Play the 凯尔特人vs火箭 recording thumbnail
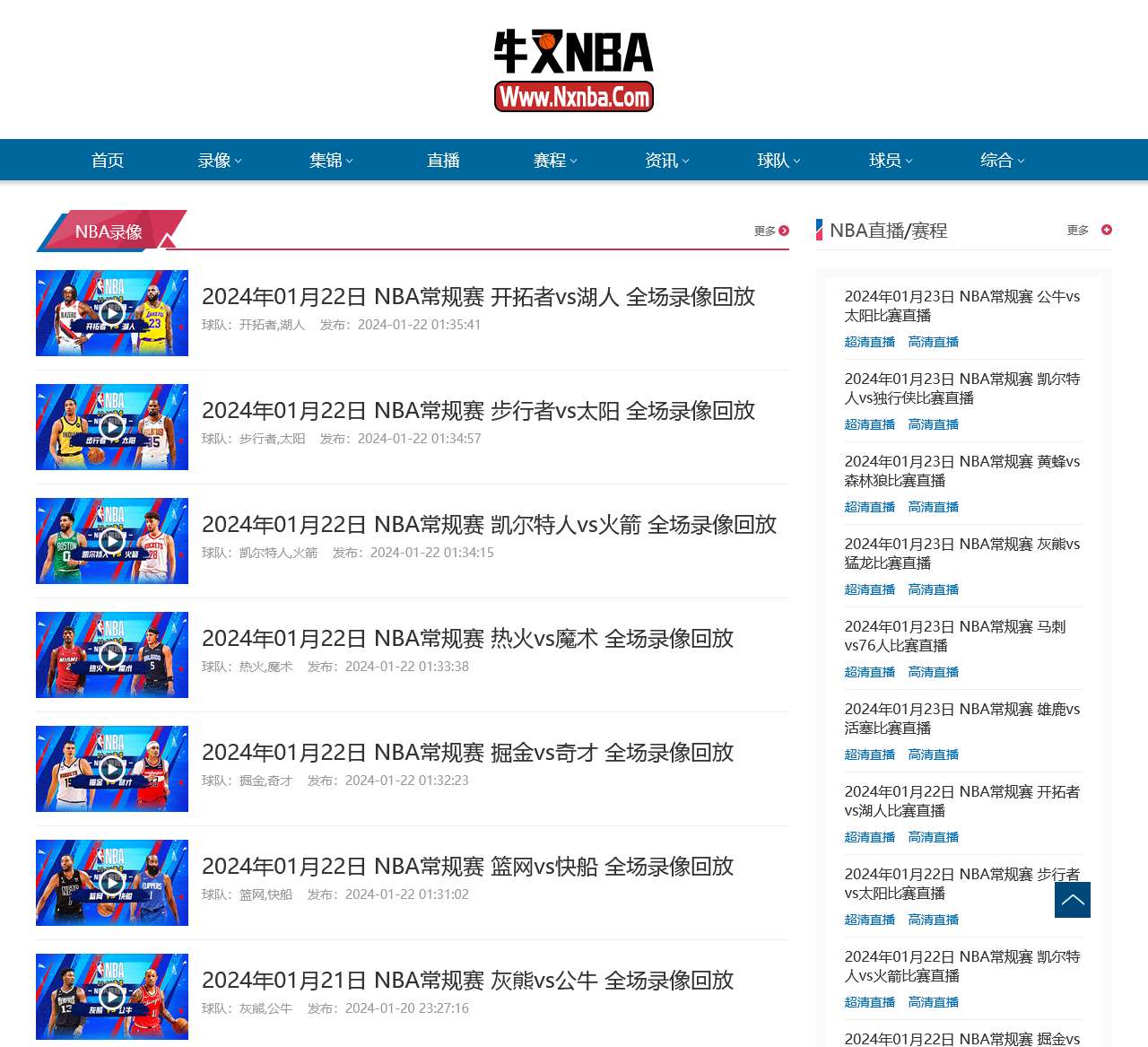The height and width of the screenshot is (1047, 1148). click(x=111, y=540)
